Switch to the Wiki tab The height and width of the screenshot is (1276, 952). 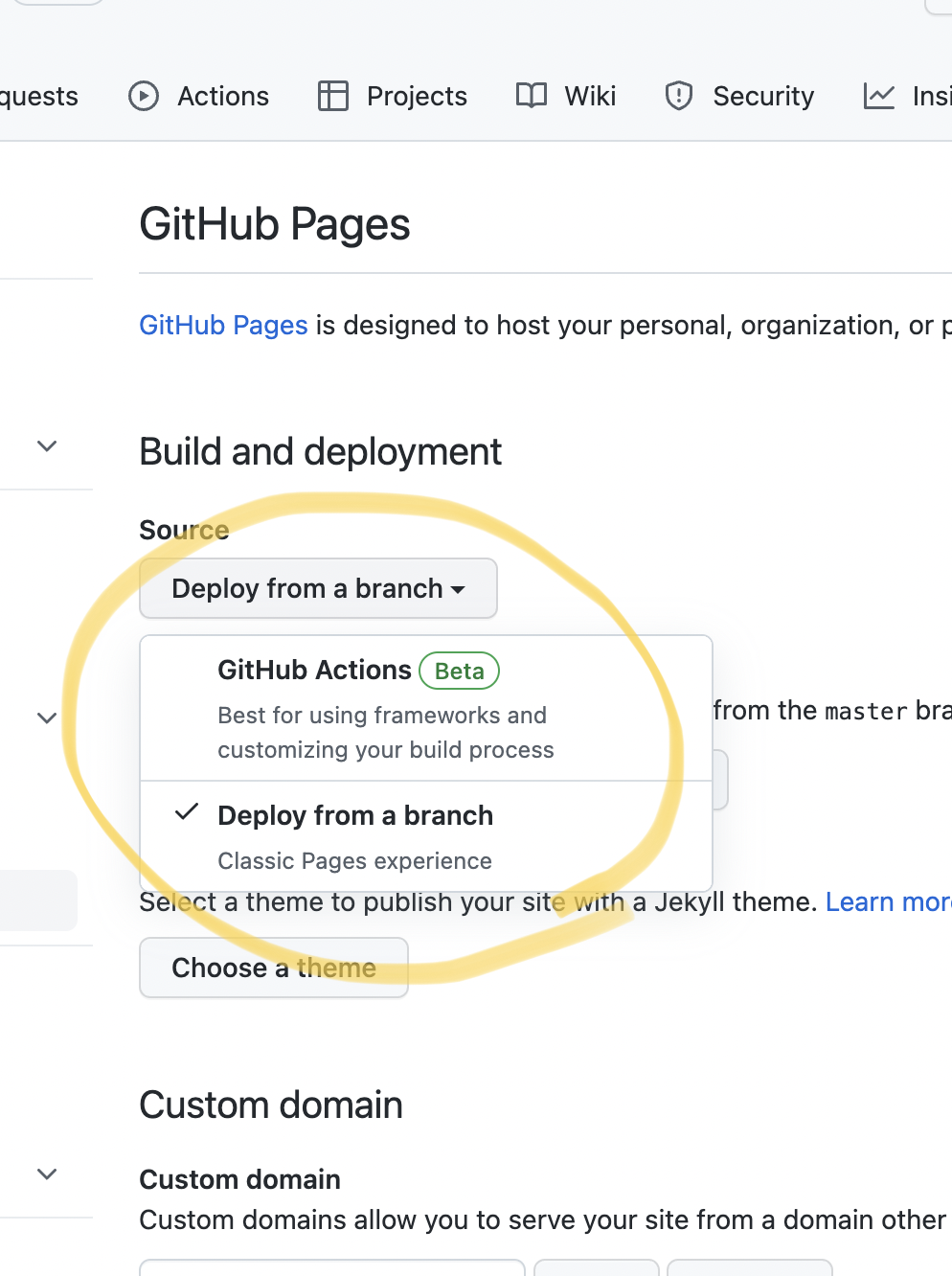point(566,96)
